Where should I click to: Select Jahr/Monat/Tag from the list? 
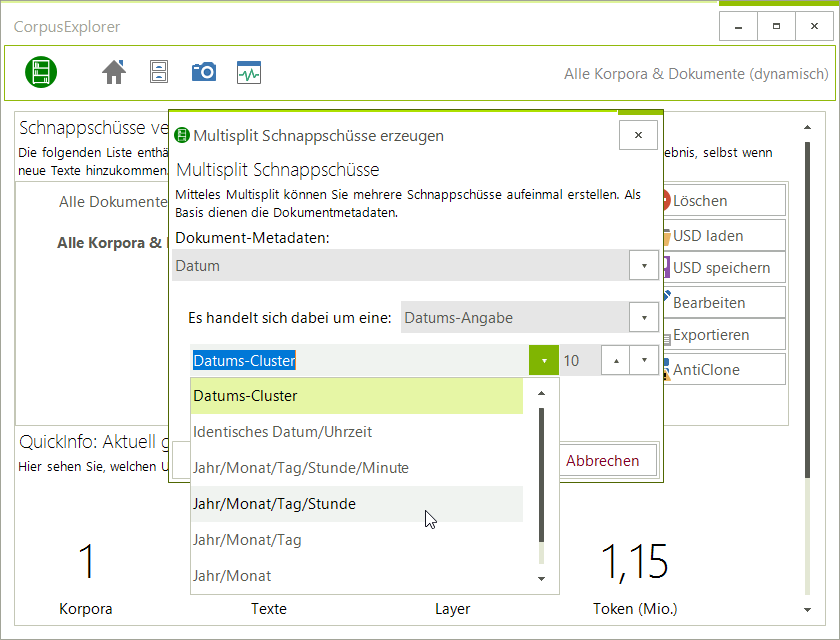357,540
